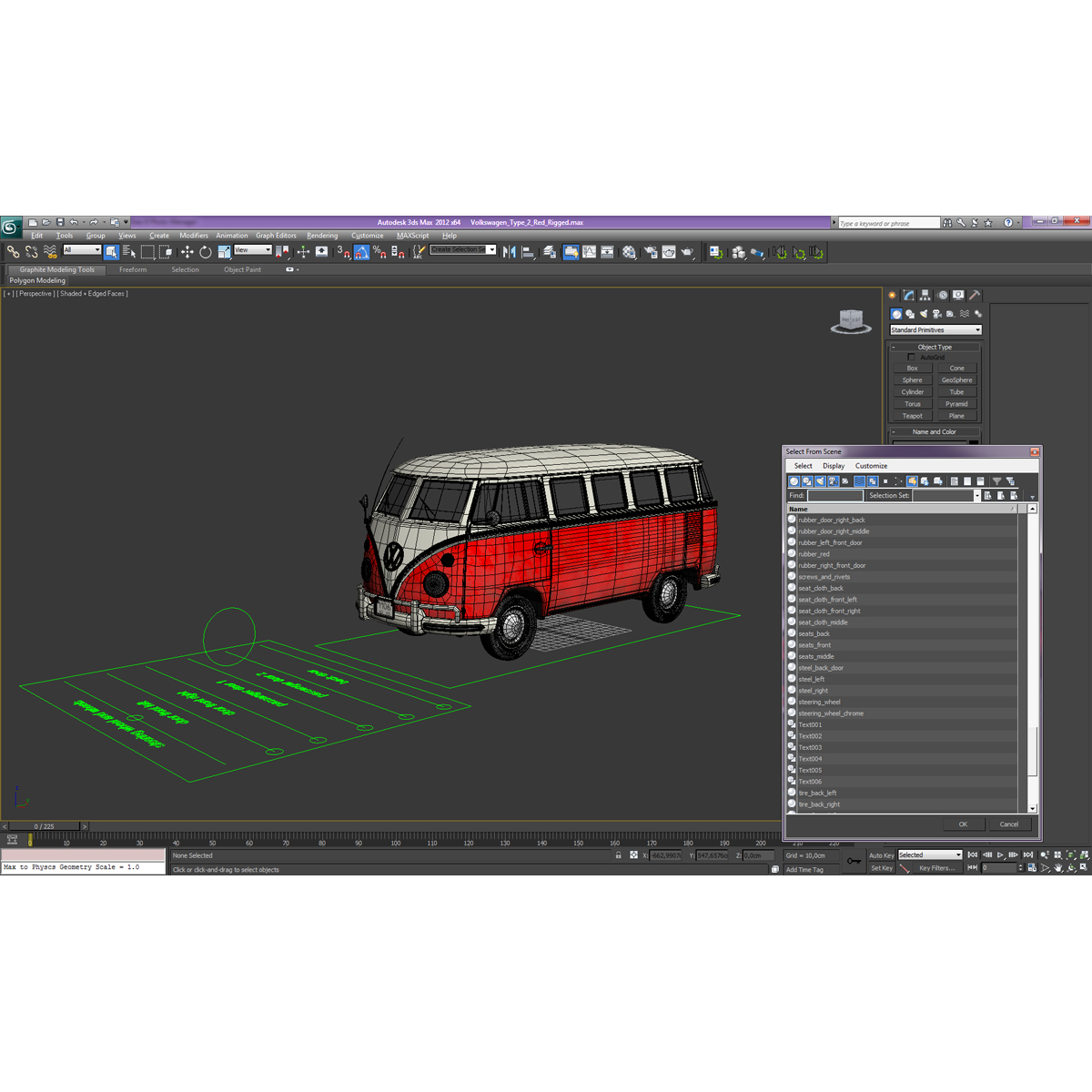The width and height of the screenshot is (1092, 1092).
Task: Open the Hierarchy panel tab
Action: click(x=925, y=295)
